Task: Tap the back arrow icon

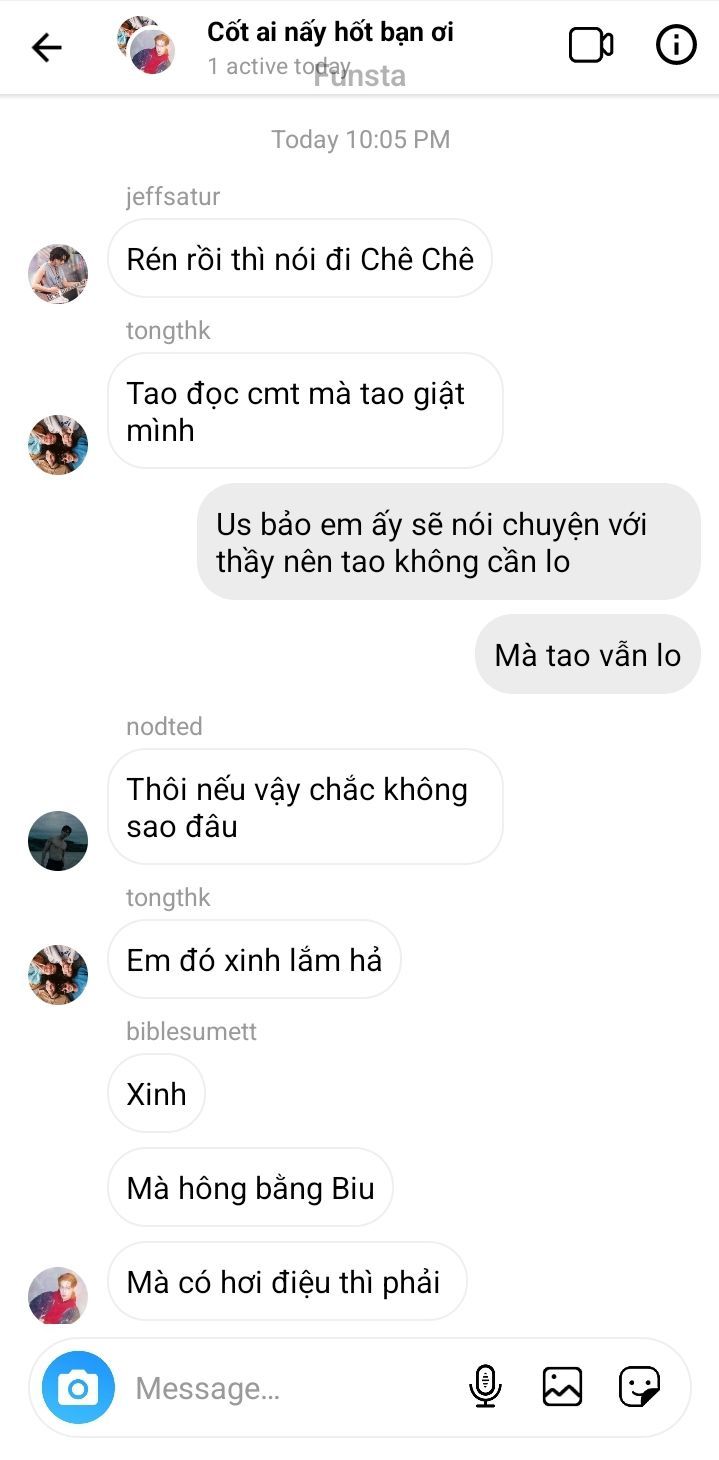Action: click(x=47, y=47)
